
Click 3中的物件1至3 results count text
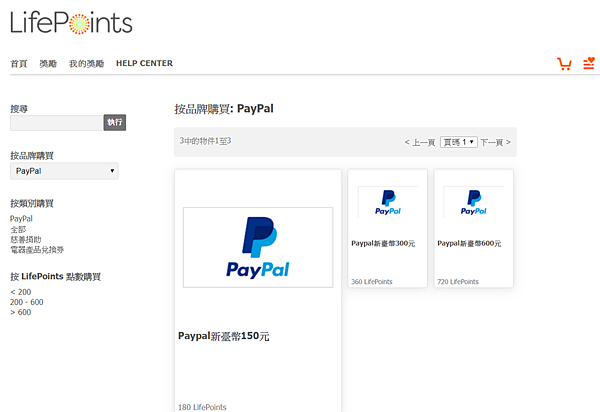[x=205, y=141]
